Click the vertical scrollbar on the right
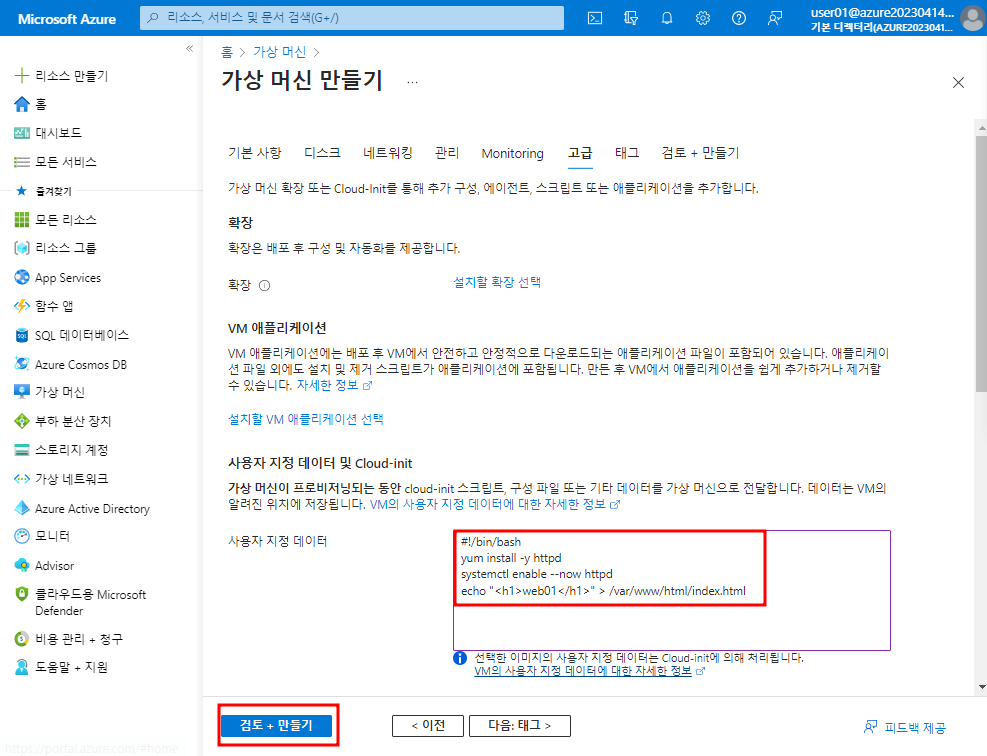Viewport: 987px width, 756px height. coord(981,264)
